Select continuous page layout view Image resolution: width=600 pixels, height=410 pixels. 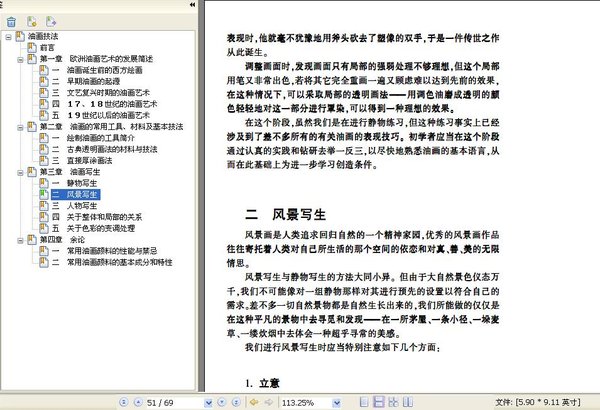pos(378,402)
